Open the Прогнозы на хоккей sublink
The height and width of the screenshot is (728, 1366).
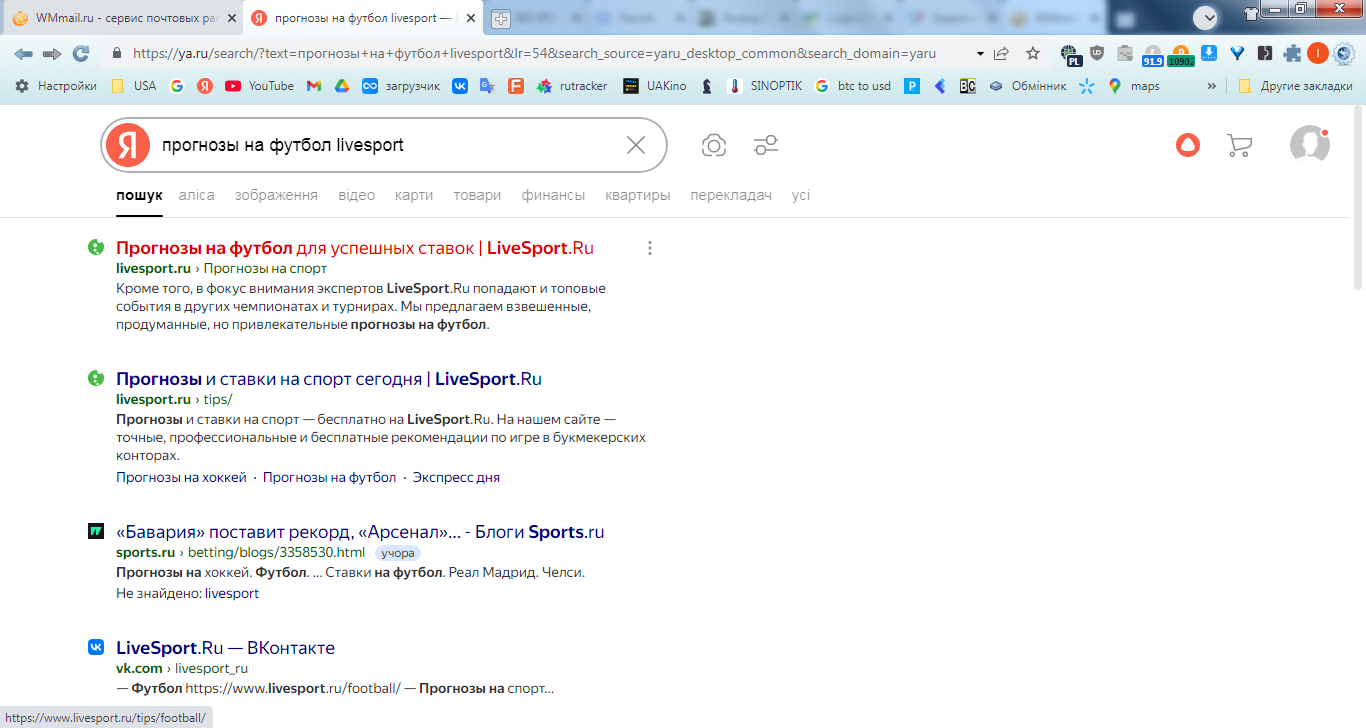point(181,477)
